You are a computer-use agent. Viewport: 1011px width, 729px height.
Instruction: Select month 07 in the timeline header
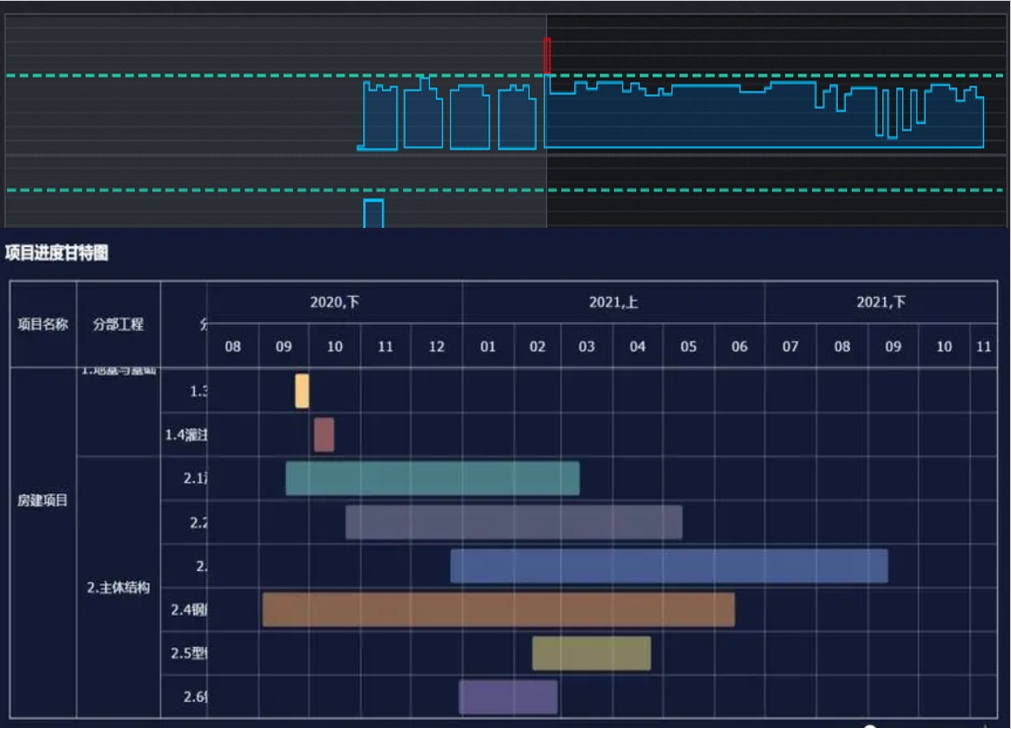(x=790, y=347)
